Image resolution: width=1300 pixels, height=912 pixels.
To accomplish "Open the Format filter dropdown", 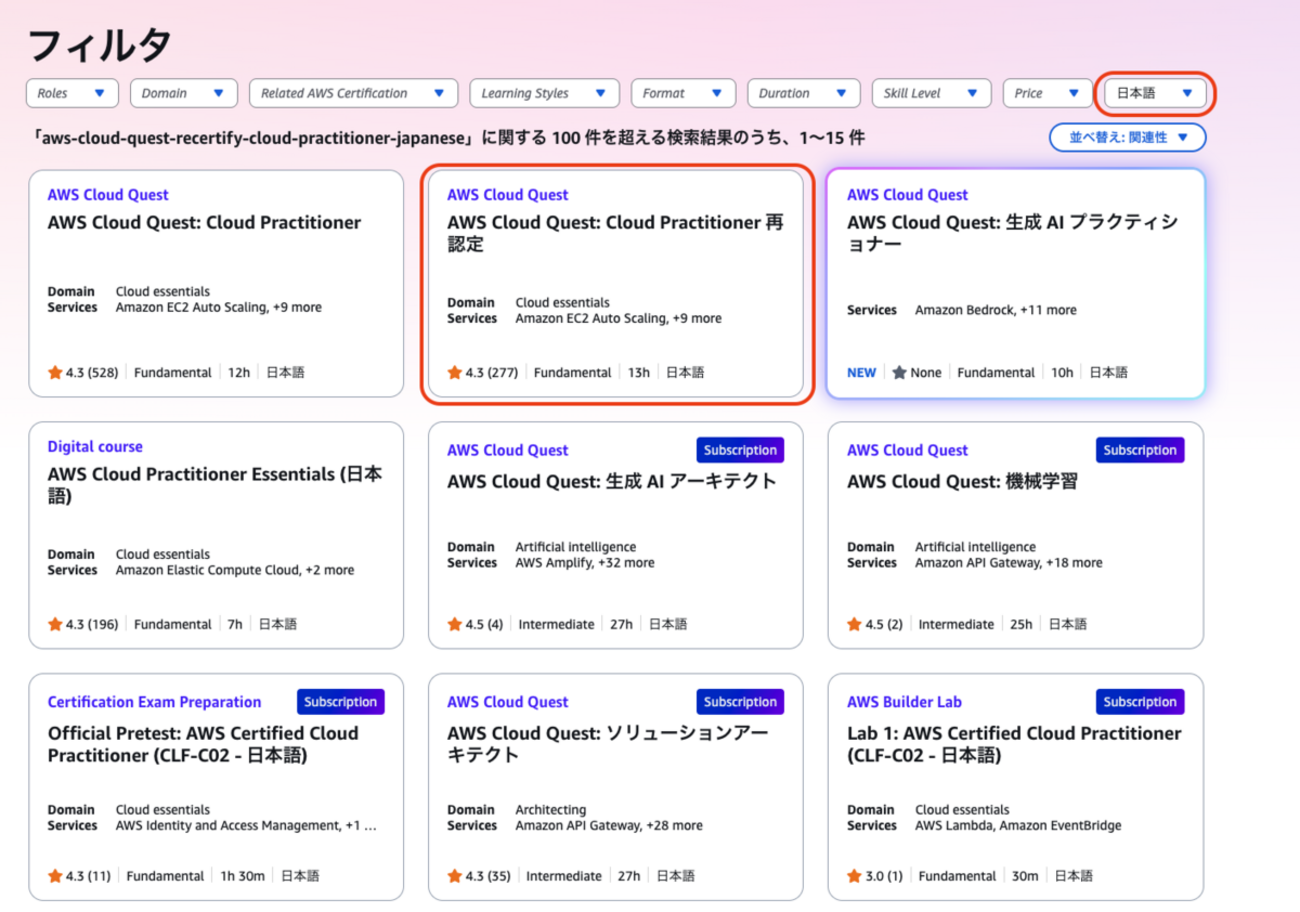I will click(x=683, y=93).
